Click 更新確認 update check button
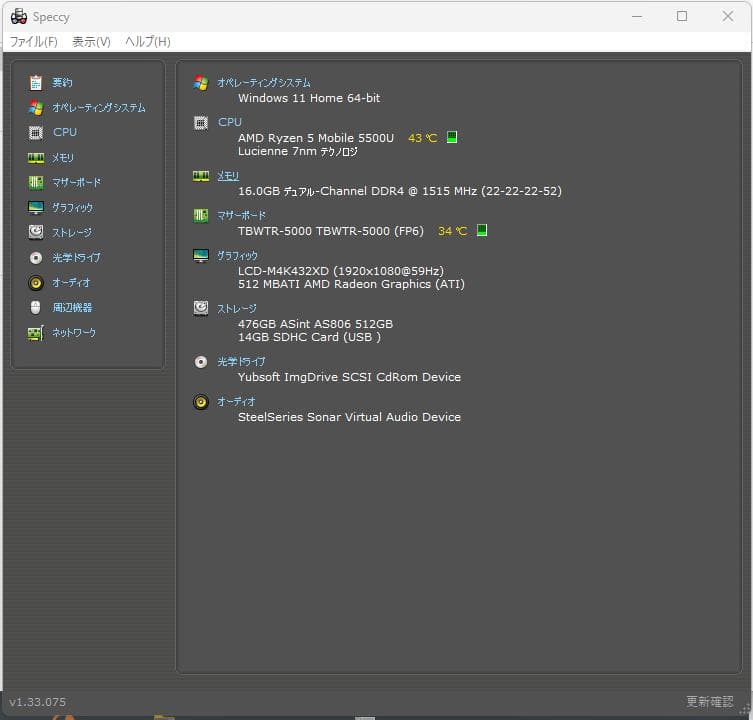 (710, 702)
